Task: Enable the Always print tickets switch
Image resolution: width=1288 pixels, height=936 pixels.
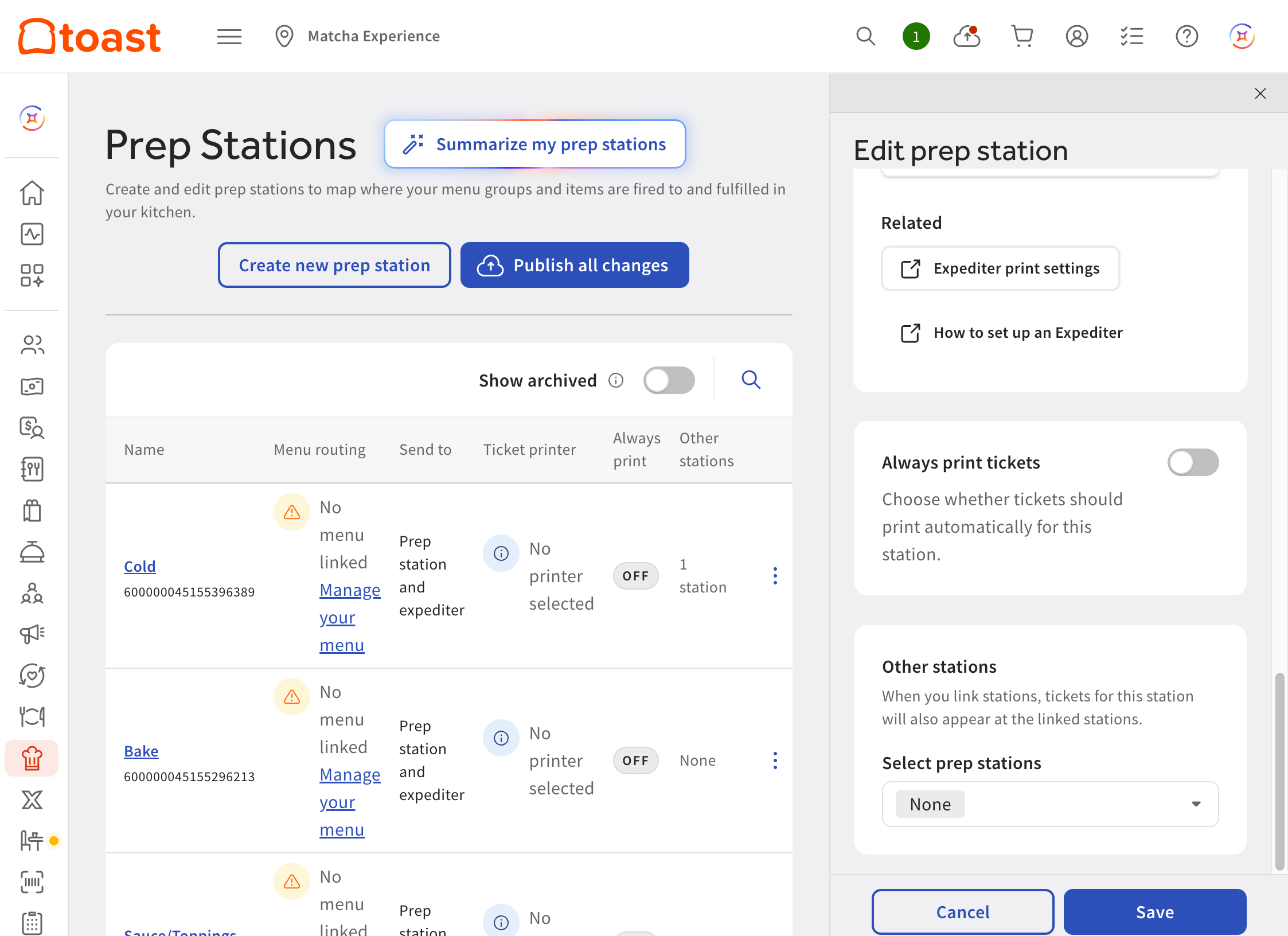Action: (x=1193, y=462)
